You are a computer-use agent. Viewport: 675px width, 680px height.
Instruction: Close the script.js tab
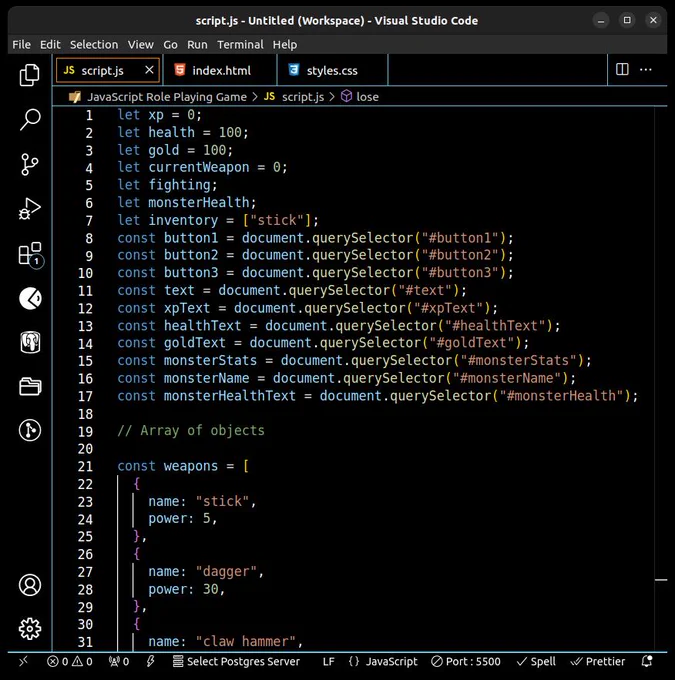pyautogui.click(x=149, y=69)
